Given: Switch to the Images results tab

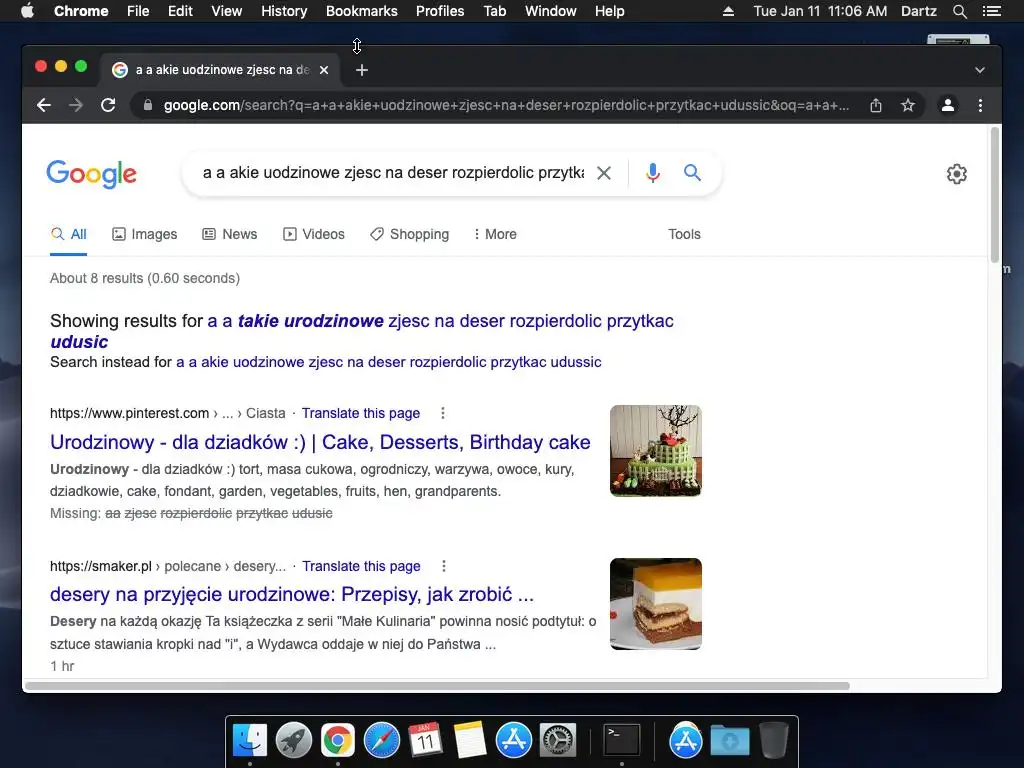Looking at the screenshot, I should click(x=145, y=234).
